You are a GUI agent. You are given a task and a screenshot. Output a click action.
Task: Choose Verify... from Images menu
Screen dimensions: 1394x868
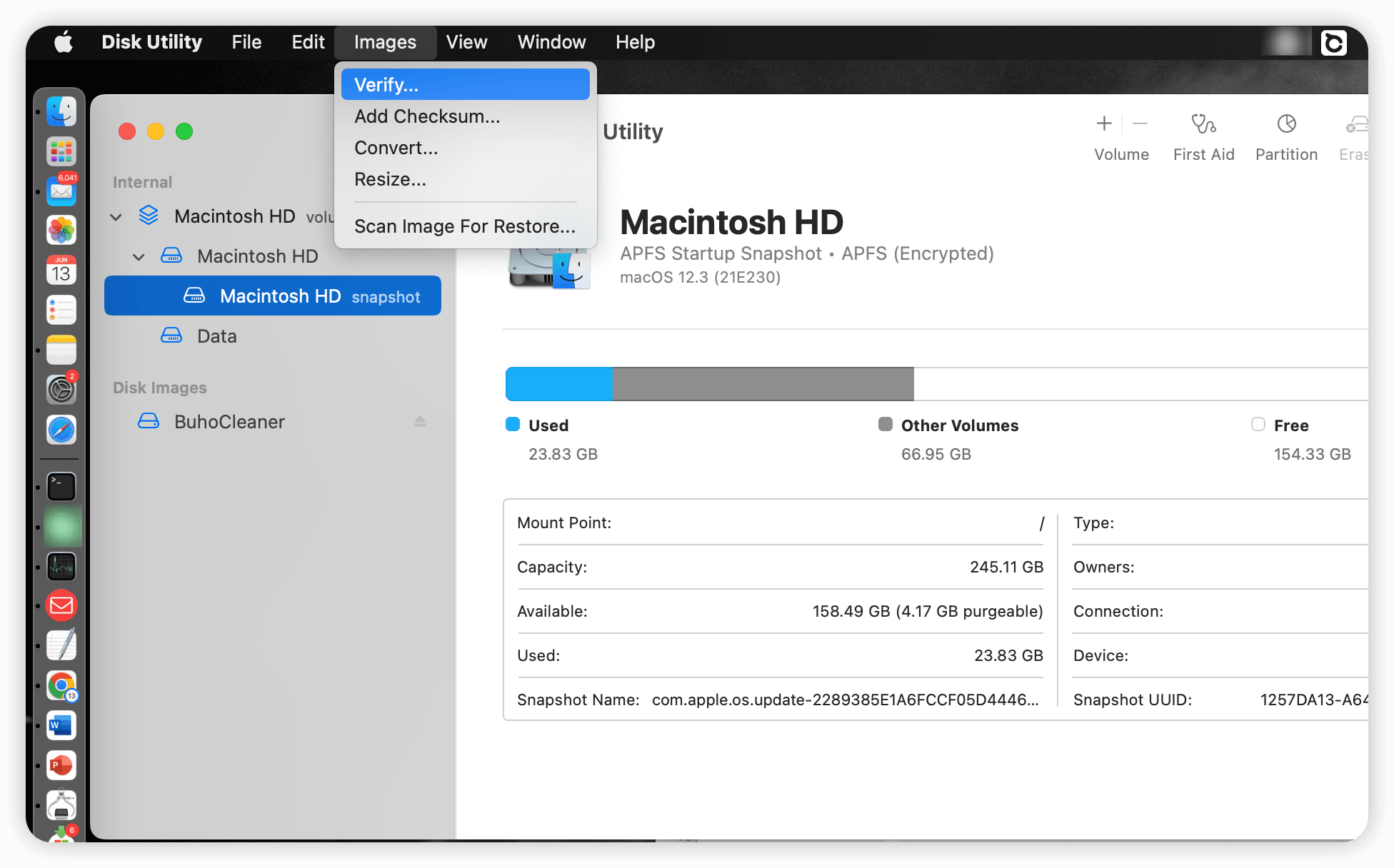(466, 84)
